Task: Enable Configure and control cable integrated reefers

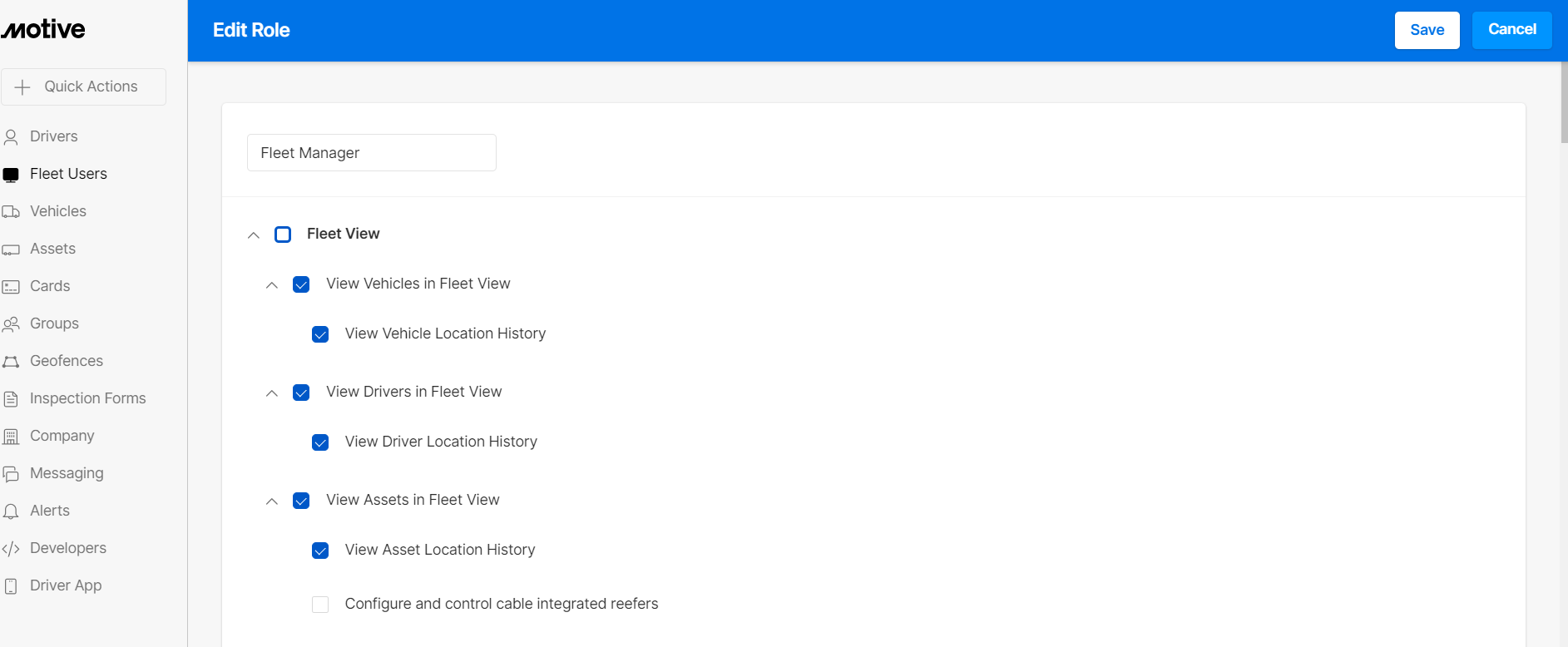Action: pos(320,605)
